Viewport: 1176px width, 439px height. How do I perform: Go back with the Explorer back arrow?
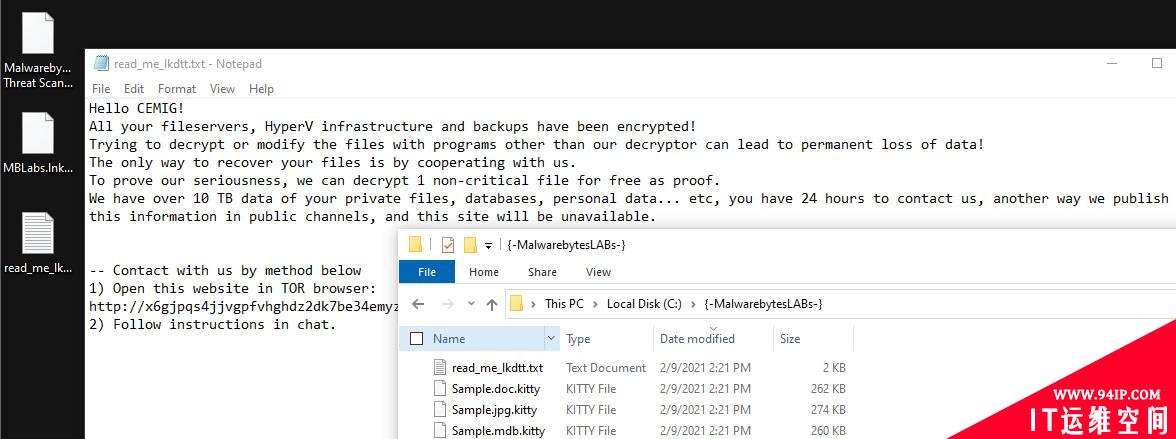pos(418,304)
